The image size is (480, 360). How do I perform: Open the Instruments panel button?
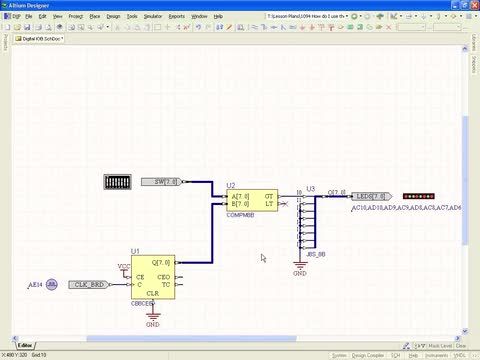(436, 356)
